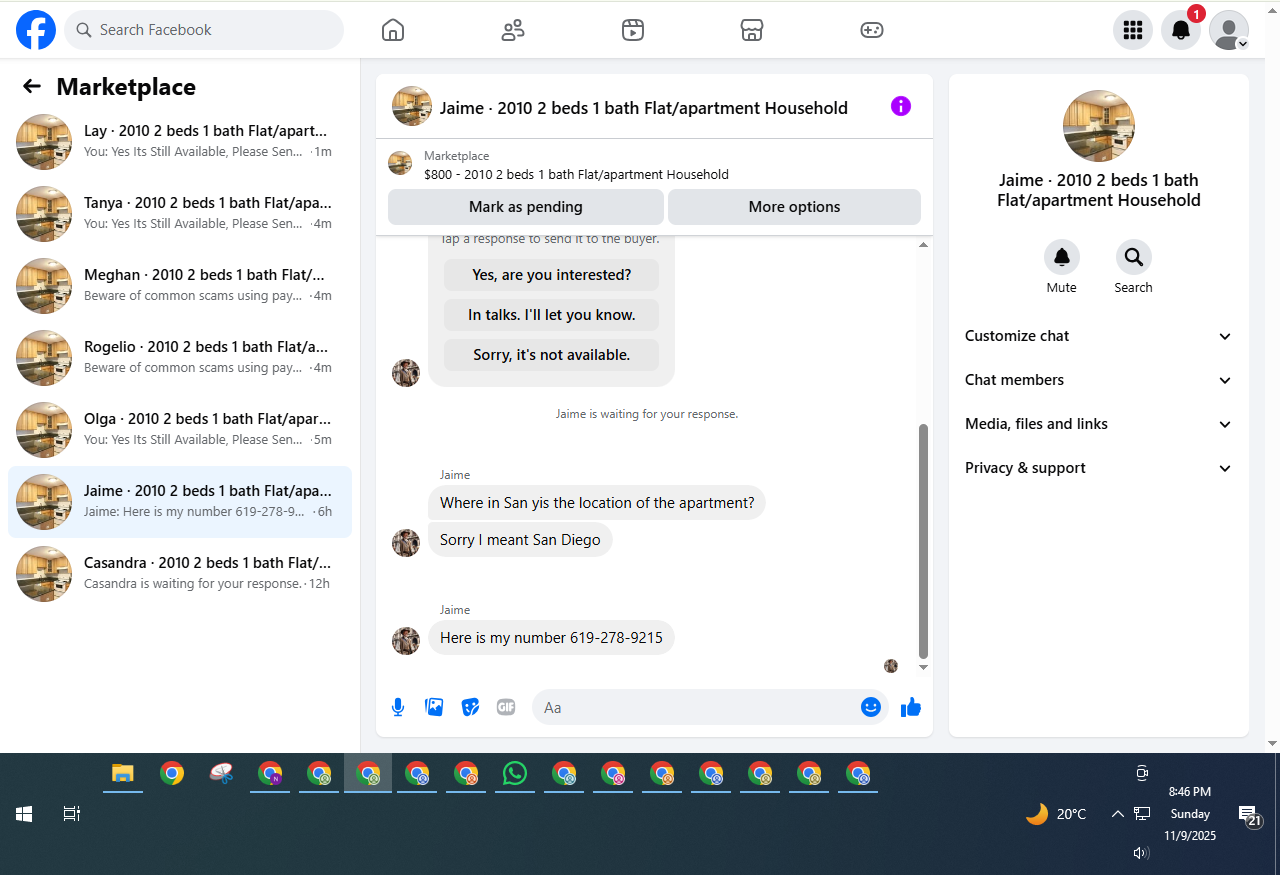This screenshot has height=875, width=1280.
Task: Mute the conversation using the bell icon
Action: pyautogui.click(x=1062, y=257)
